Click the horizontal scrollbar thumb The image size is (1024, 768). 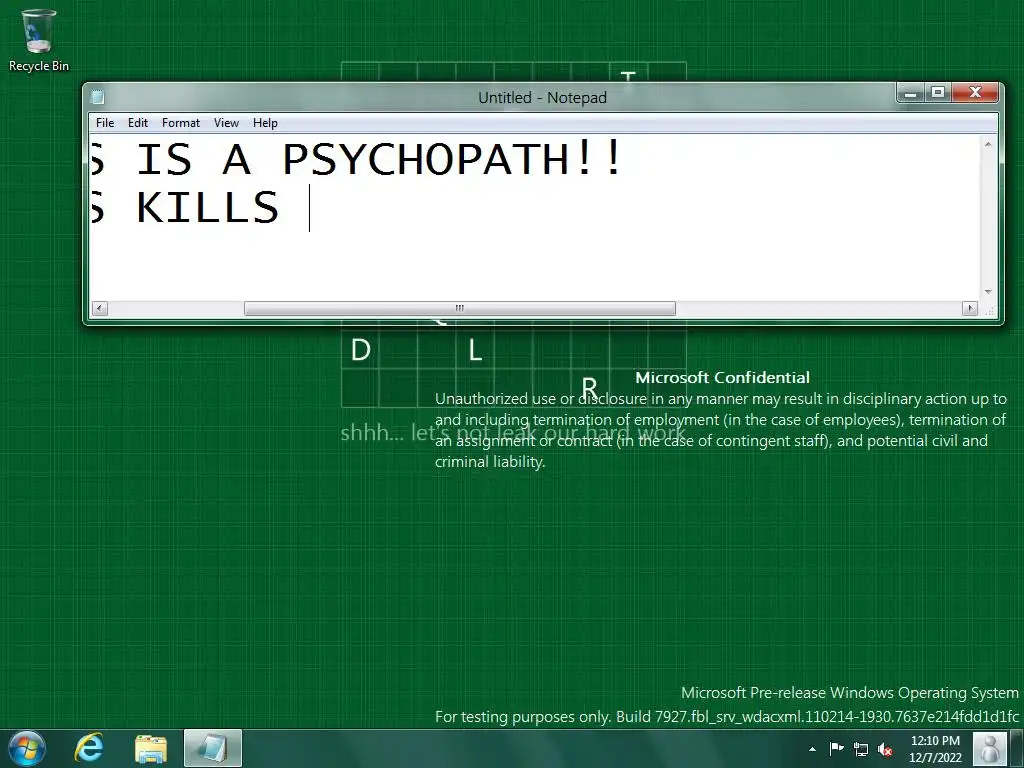tap(460, 308)
